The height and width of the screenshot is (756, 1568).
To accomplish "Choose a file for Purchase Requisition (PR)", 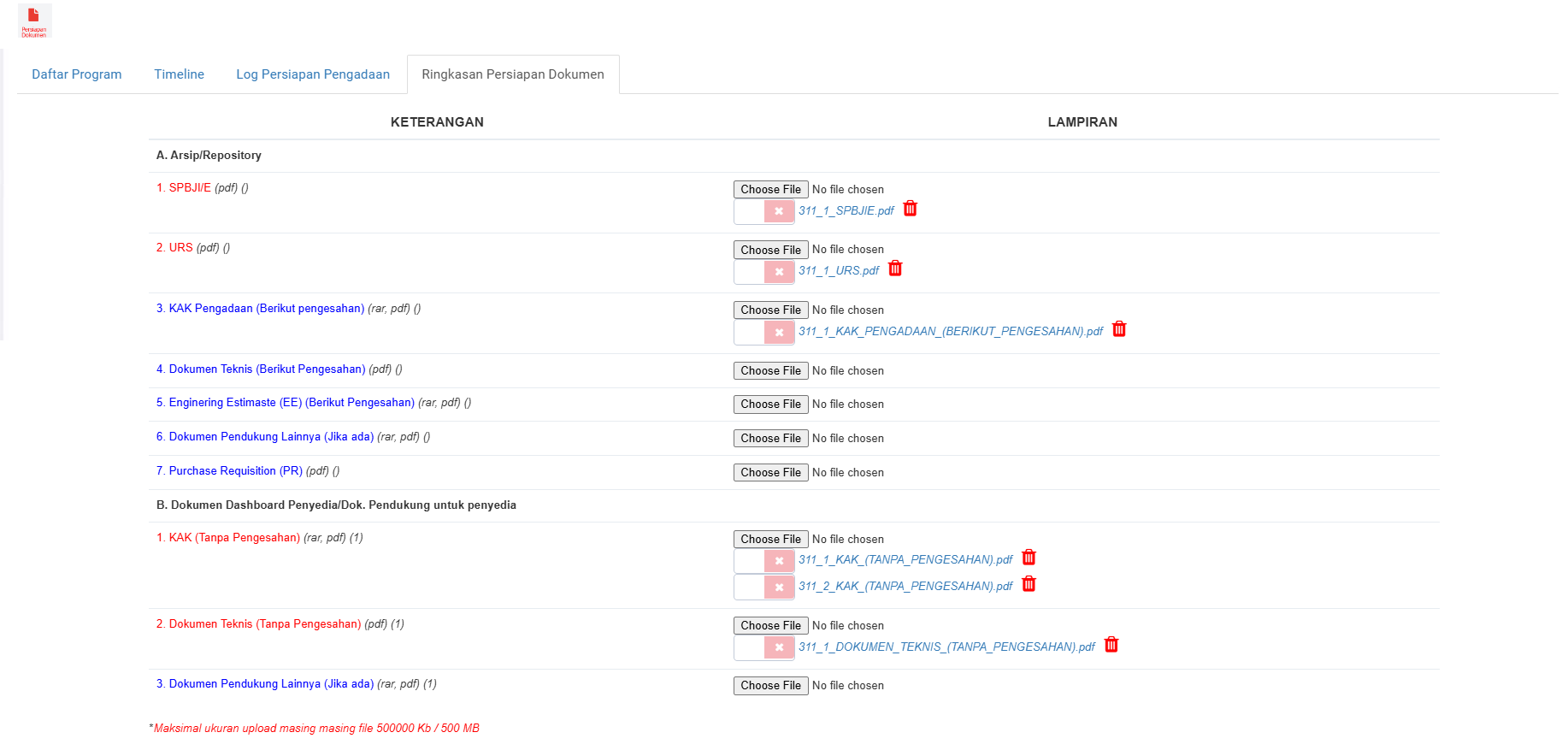I will click(x=770, y=472).
